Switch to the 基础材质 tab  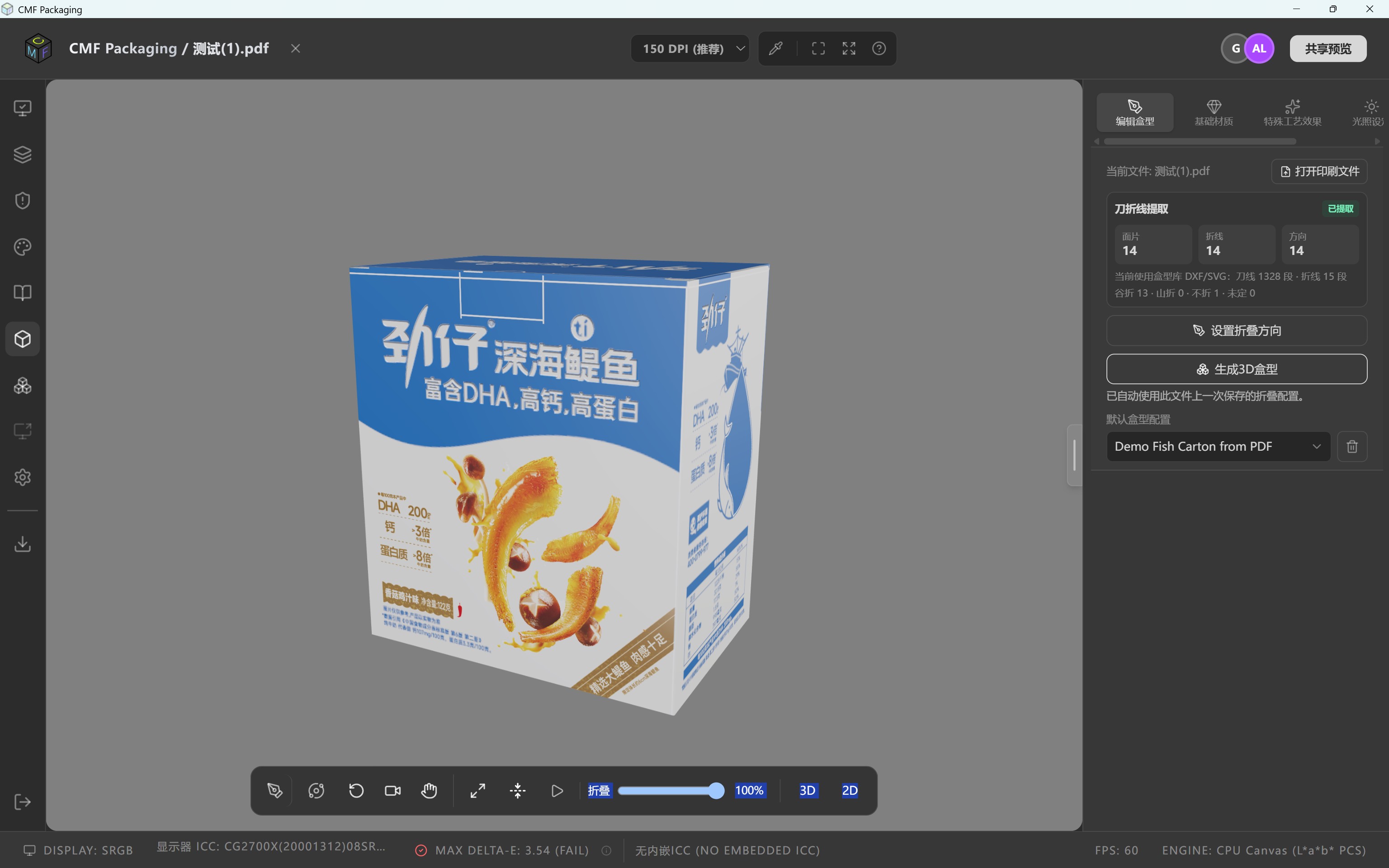[1214, 113]
